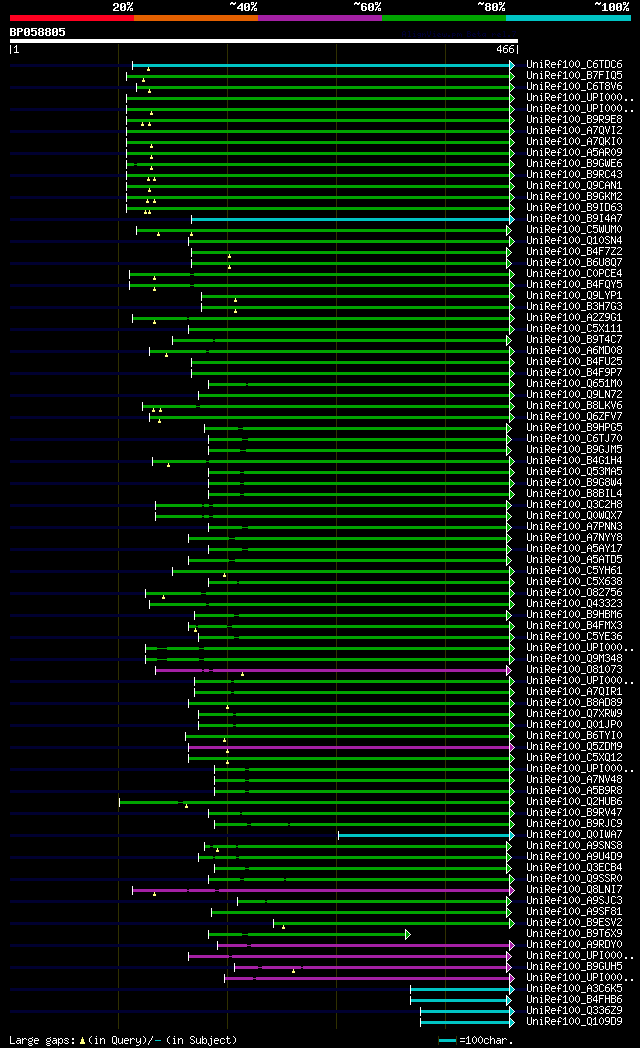The width and height of the screenshot is (640, 1048).
Task: Click the query end position label 466
Action: click(x=505, y=49)
